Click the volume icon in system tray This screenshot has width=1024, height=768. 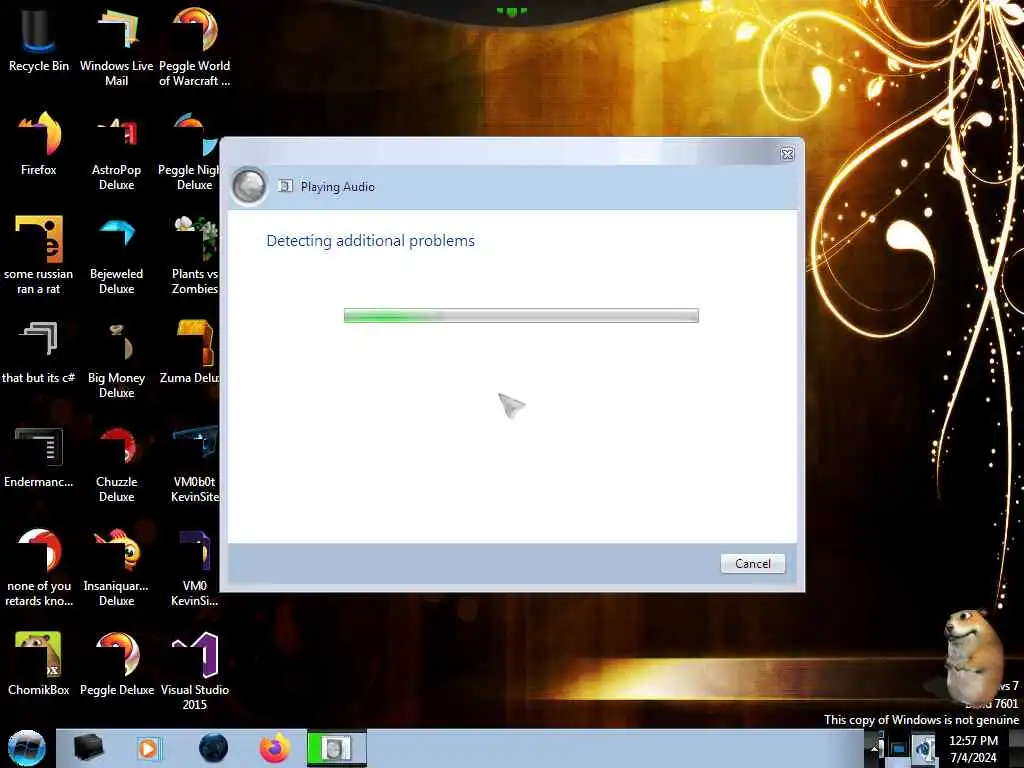click(x=925, y=748)
